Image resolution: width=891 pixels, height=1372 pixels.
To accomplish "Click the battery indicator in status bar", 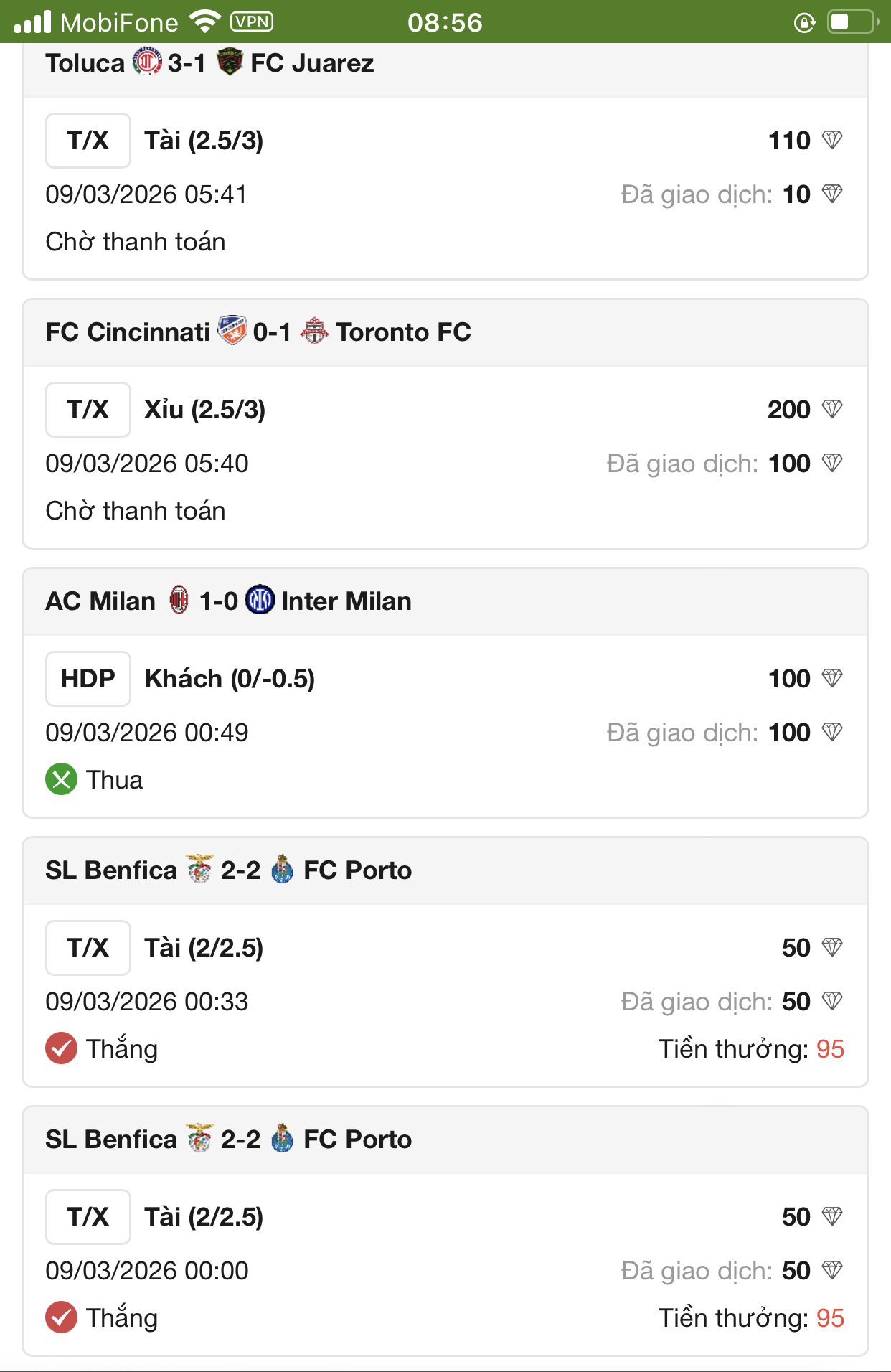I will [x=852, y=22].
